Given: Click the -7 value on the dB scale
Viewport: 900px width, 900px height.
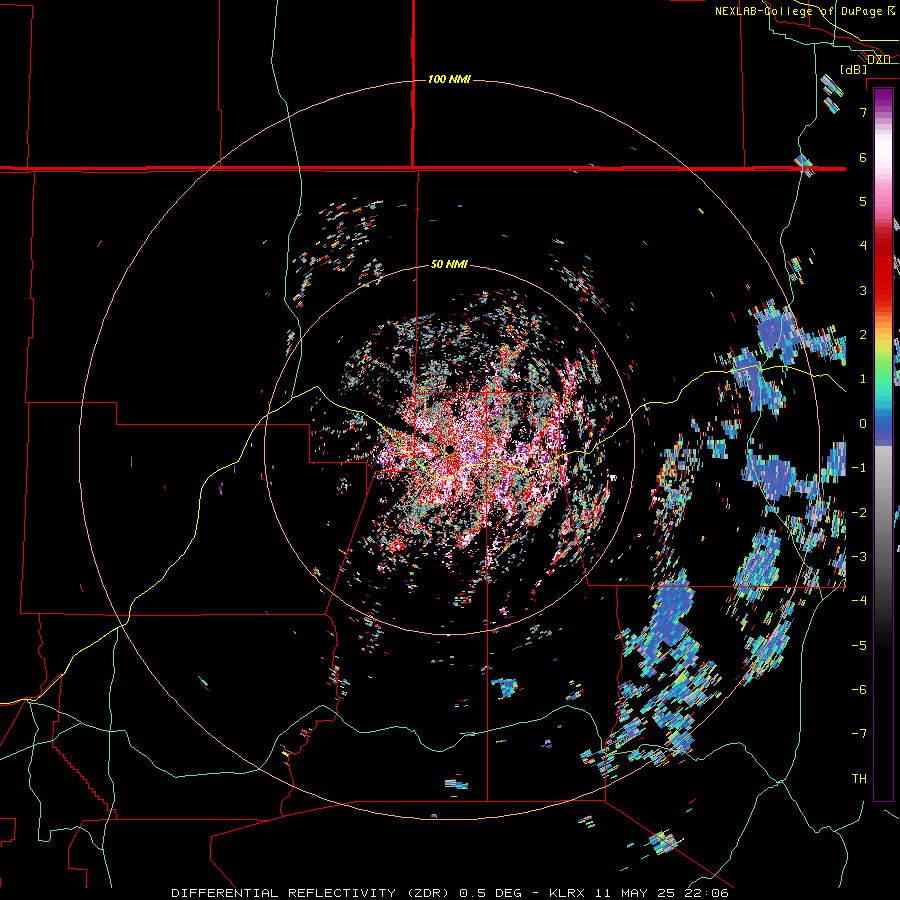Looking at the screenshot, I should click(859, 734).
